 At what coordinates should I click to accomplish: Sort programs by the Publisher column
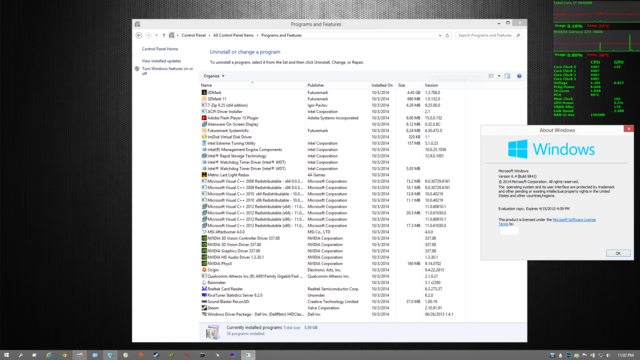tap(316, 85)
